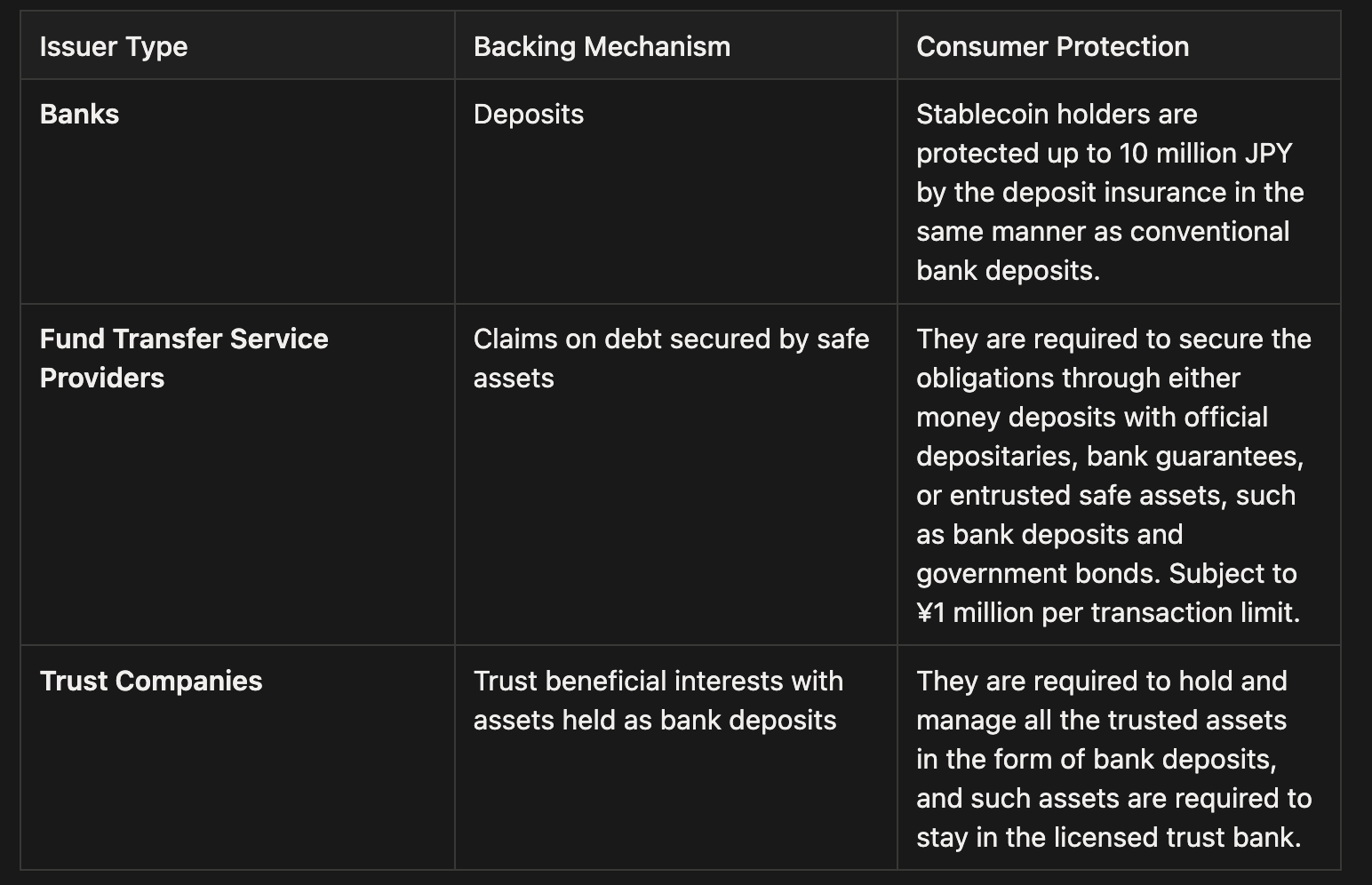Image resolution: width=1372 pixels, height=885 pixels.
Task: Select the Trust Companies row label
Action: (x=151, y=681)
